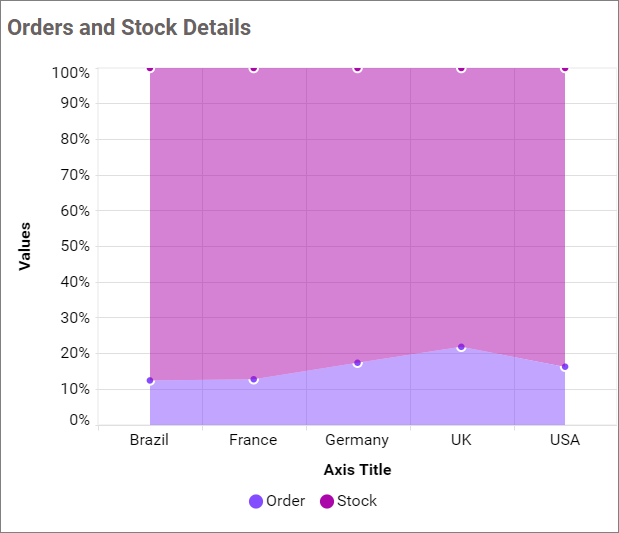Click the Values vertical axis title
Viewport: 619px width, 533px height.
click(25, 246)
